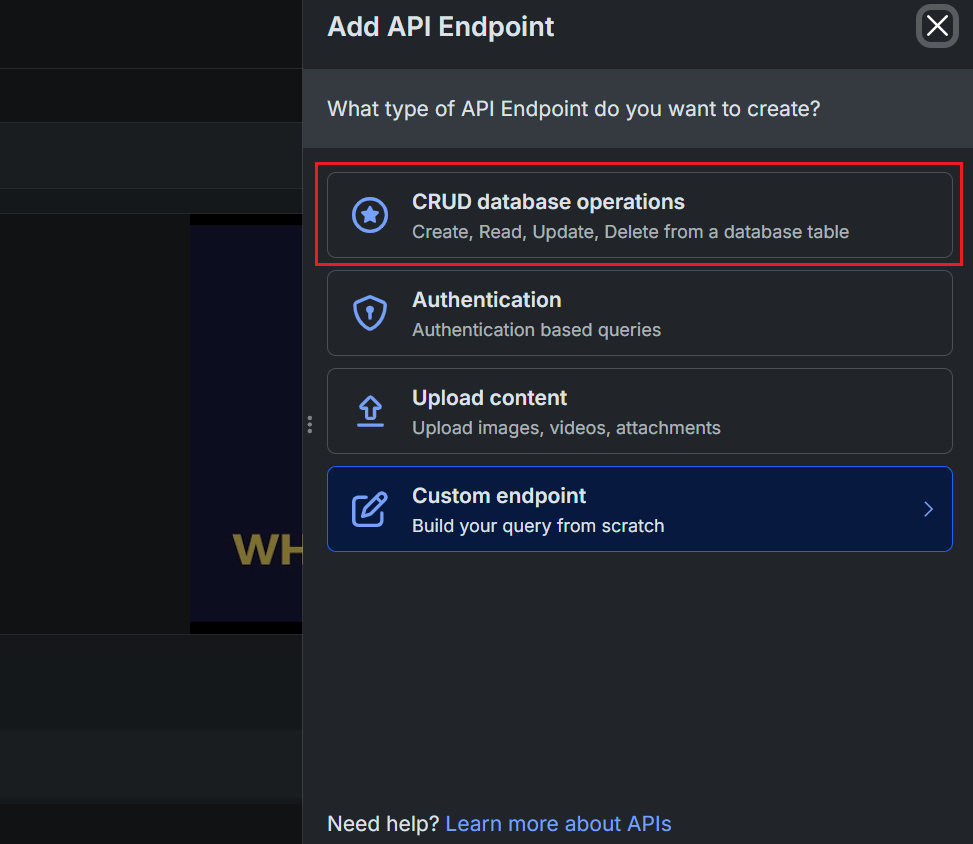Expand Custom endpoint via its chevron arrow
Viewport: 973px width, 844px height.
click(928, 509)
